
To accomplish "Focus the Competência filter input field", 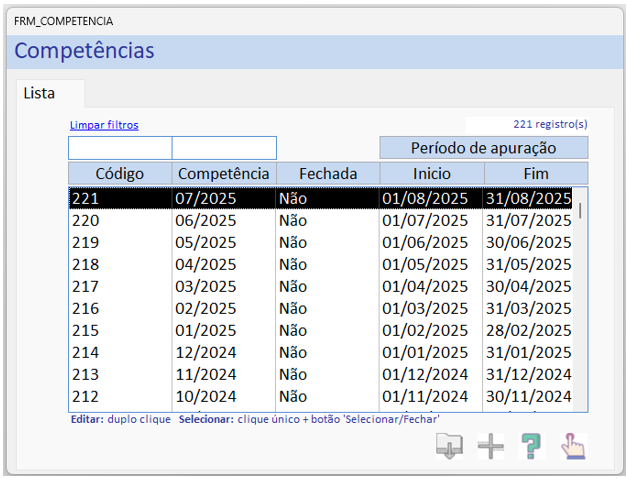I will (x=224, y=148).
